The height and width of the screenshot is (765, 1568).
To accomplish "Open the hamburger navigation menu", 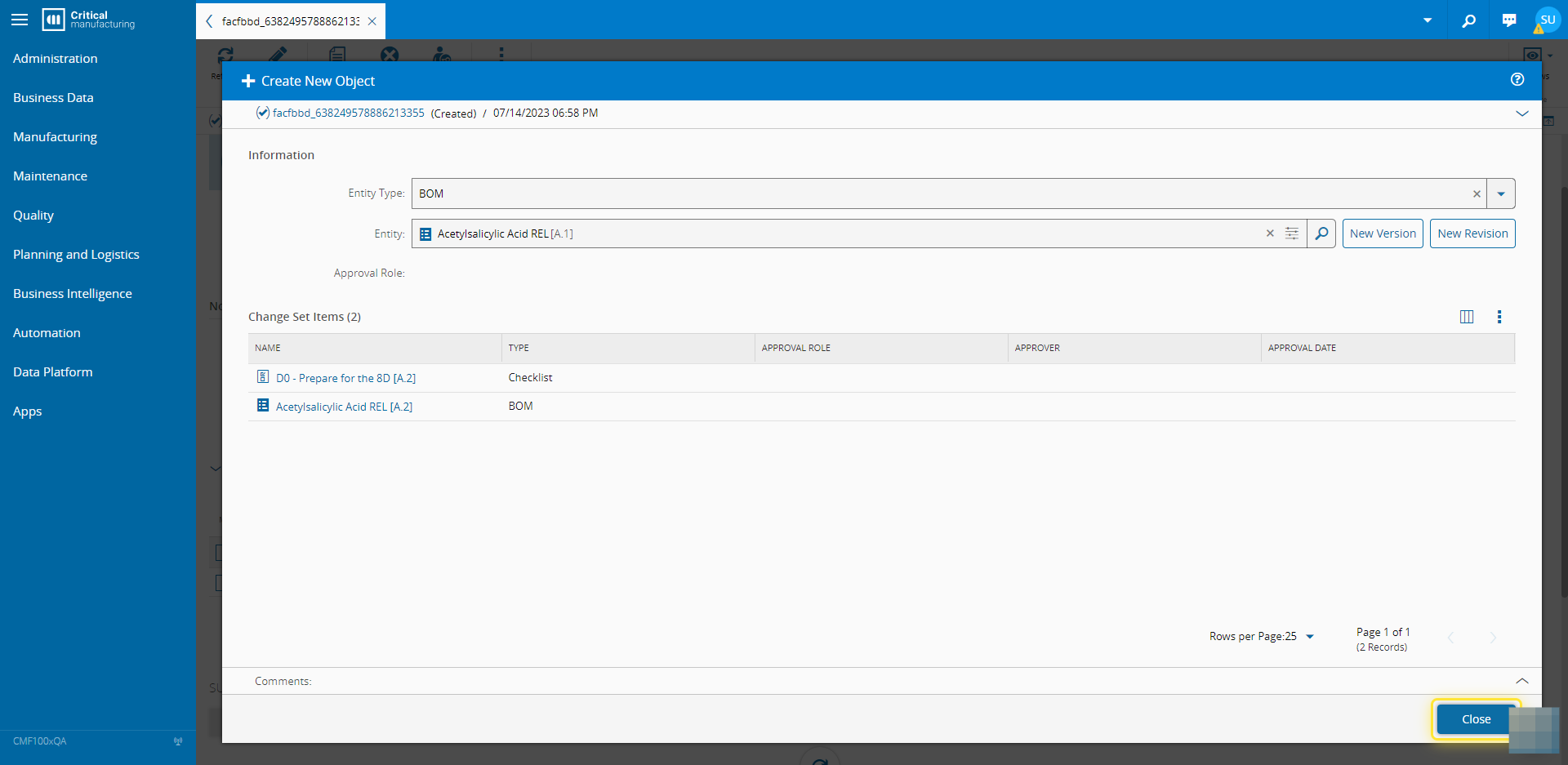I will click(20, 20).
